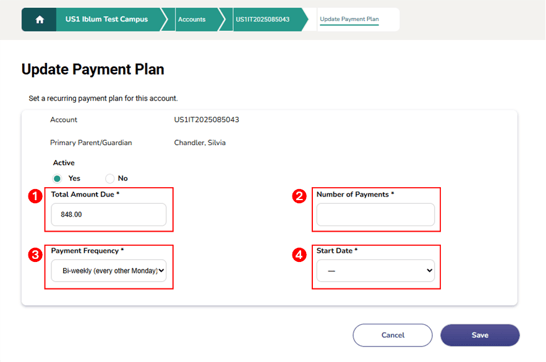The image size is (546, 362).
Task: Focus the Total Amount Due field
Action: pos(109,214)
